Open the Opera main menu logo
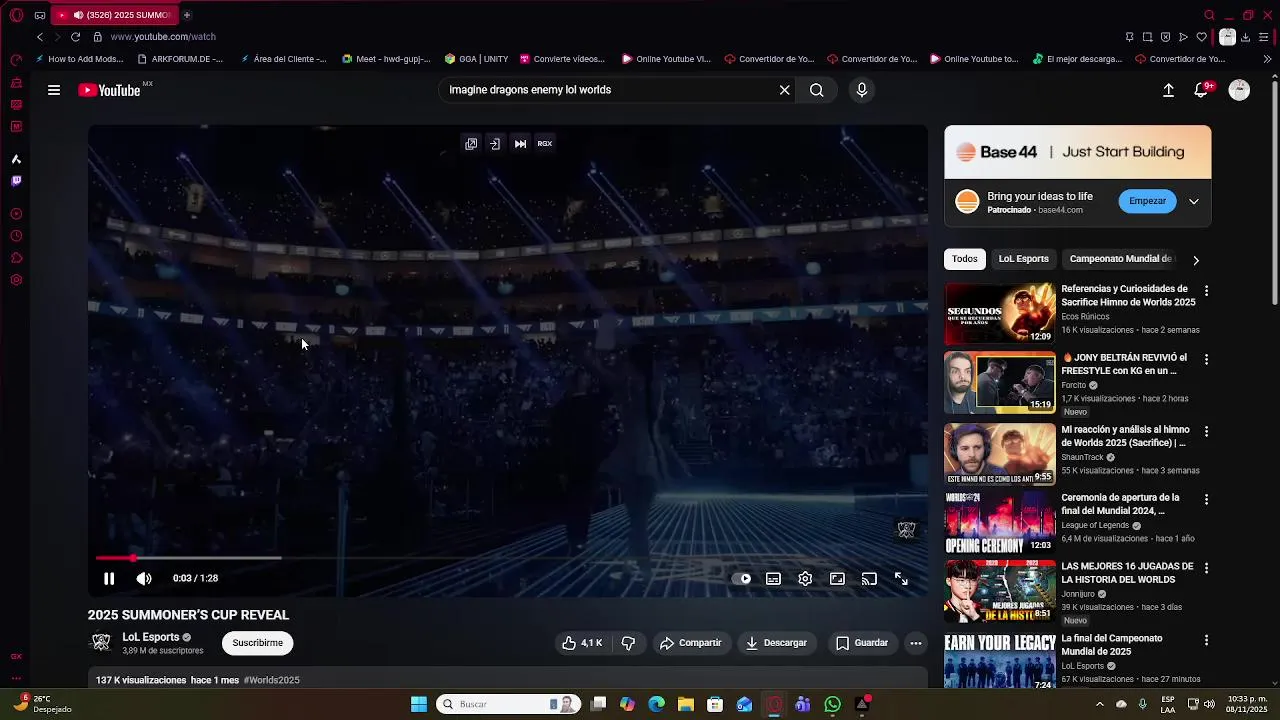The height and width of the screenshot is (720, 1280). [16, 15]
